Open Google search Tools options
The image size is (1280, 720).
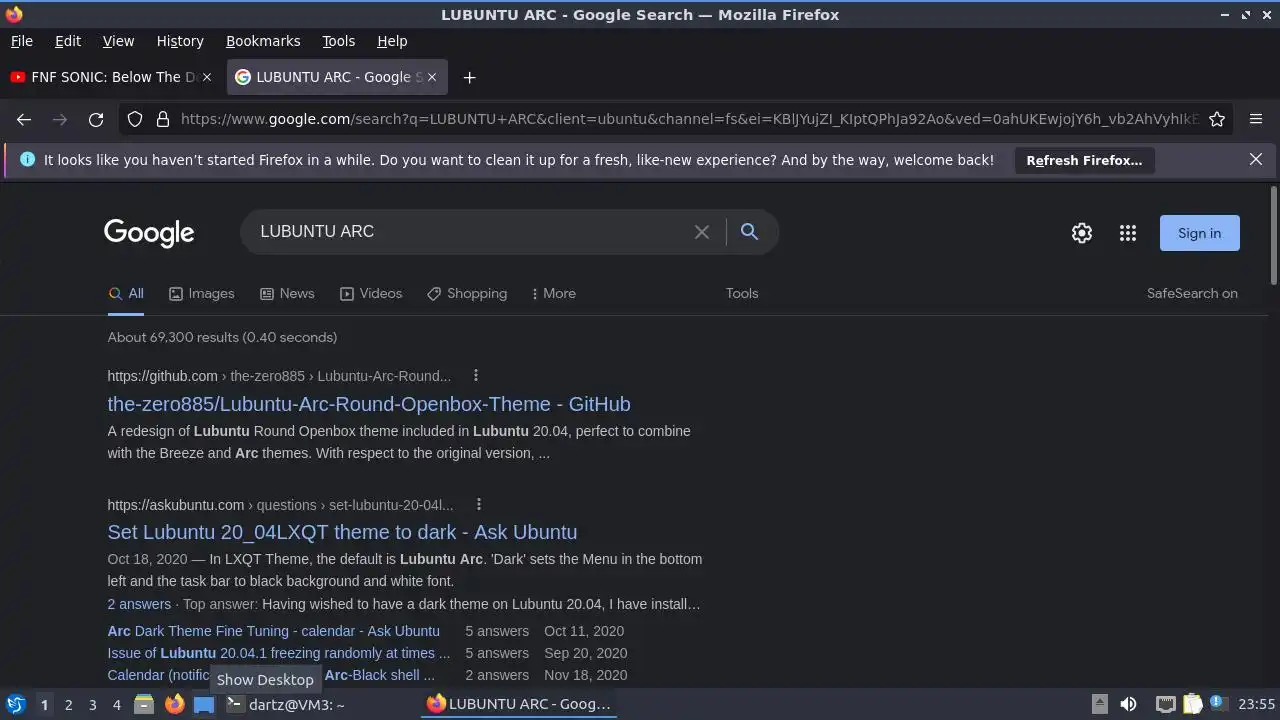point(742,293)
